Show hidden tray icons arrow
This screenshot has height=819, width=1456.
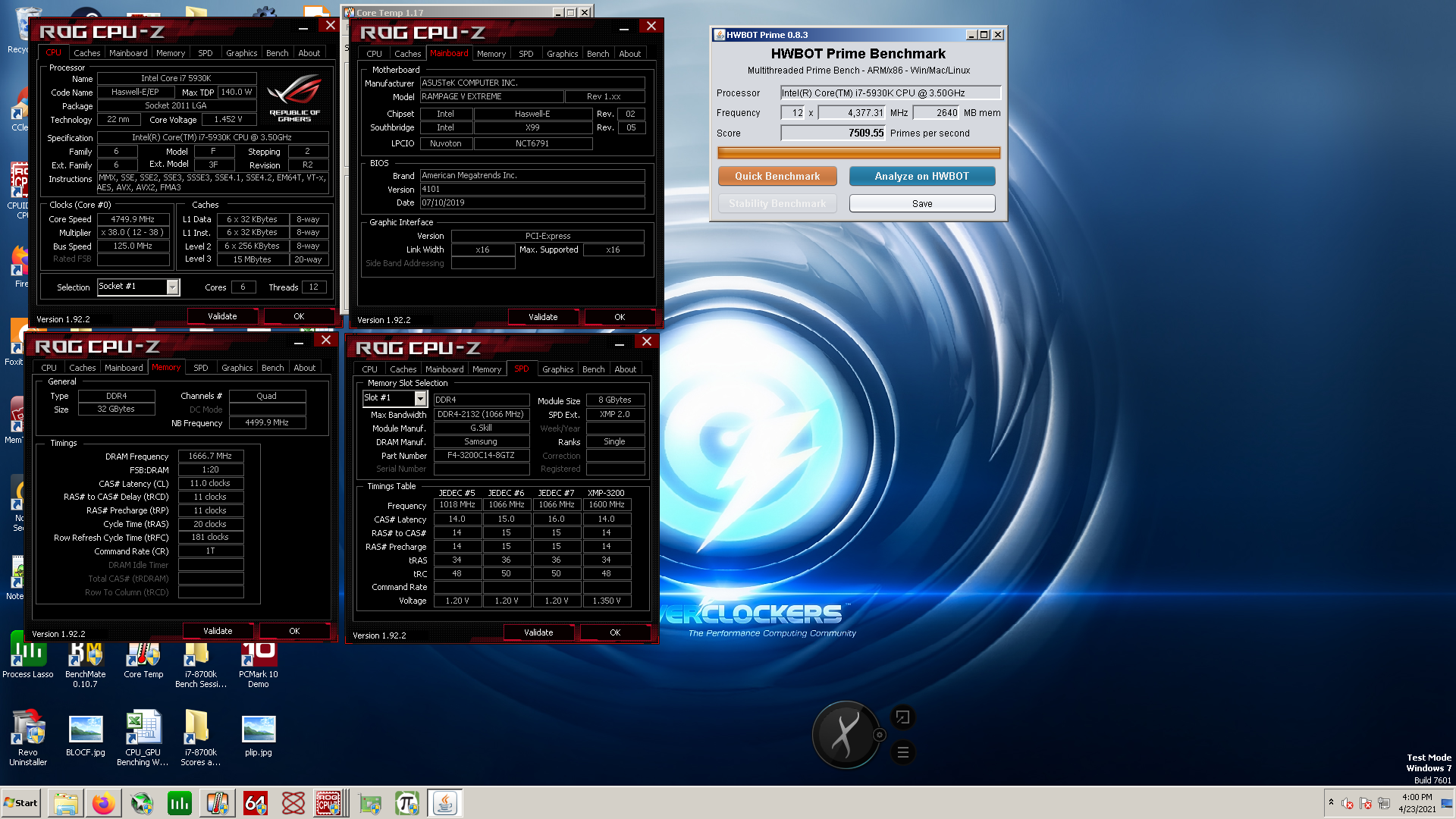click(x=1331, y=802)
